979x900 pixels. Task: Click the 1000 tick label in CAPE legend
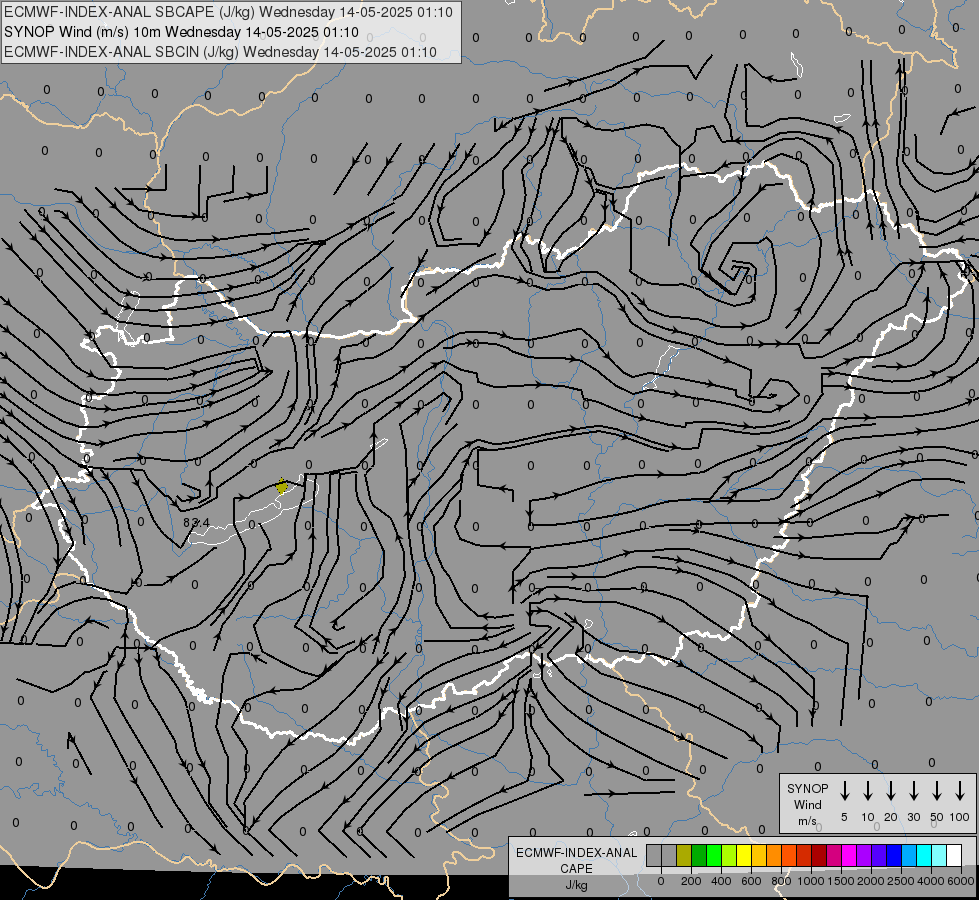pos(811,881)
